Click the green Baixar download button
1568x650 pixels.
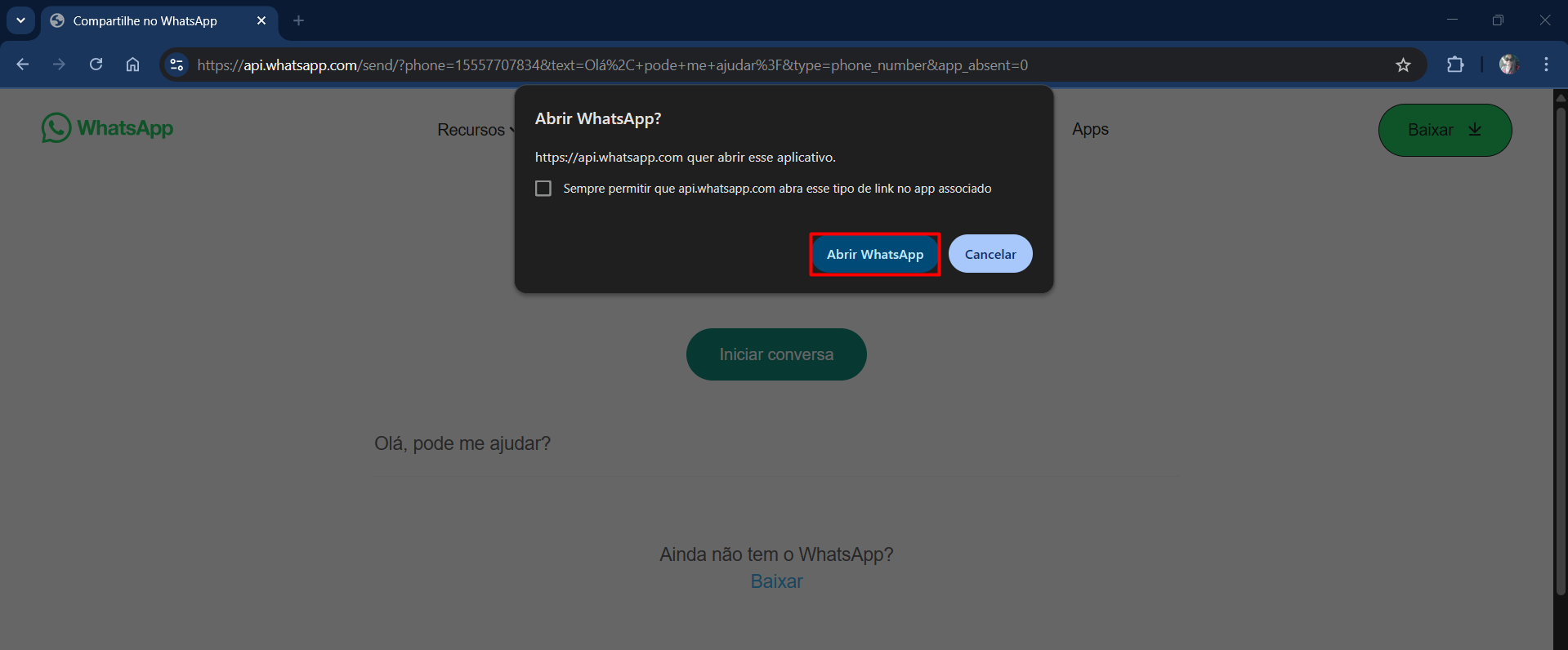1445,130
